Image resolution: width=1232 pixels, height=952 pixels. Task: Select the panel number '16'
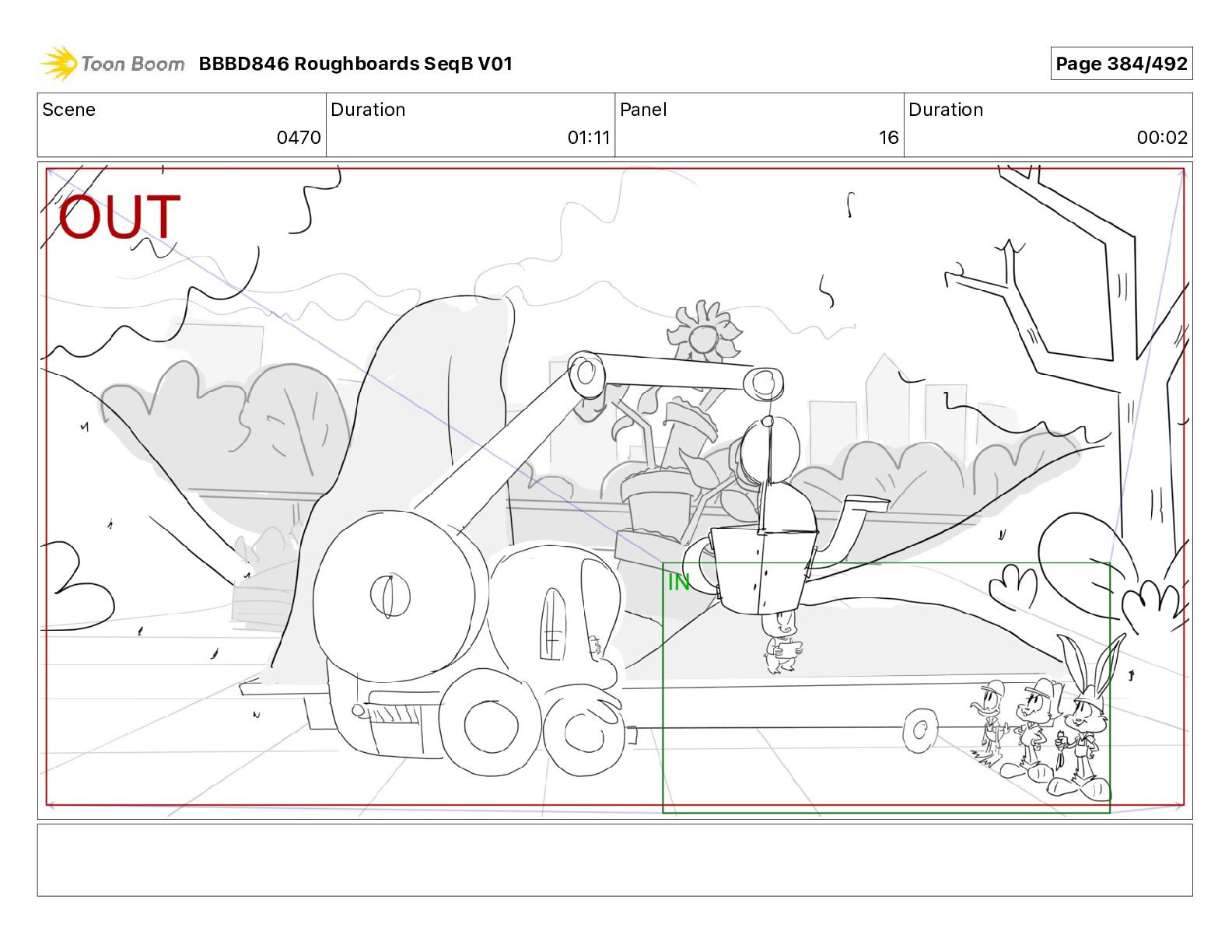click(x=888, y=138)
